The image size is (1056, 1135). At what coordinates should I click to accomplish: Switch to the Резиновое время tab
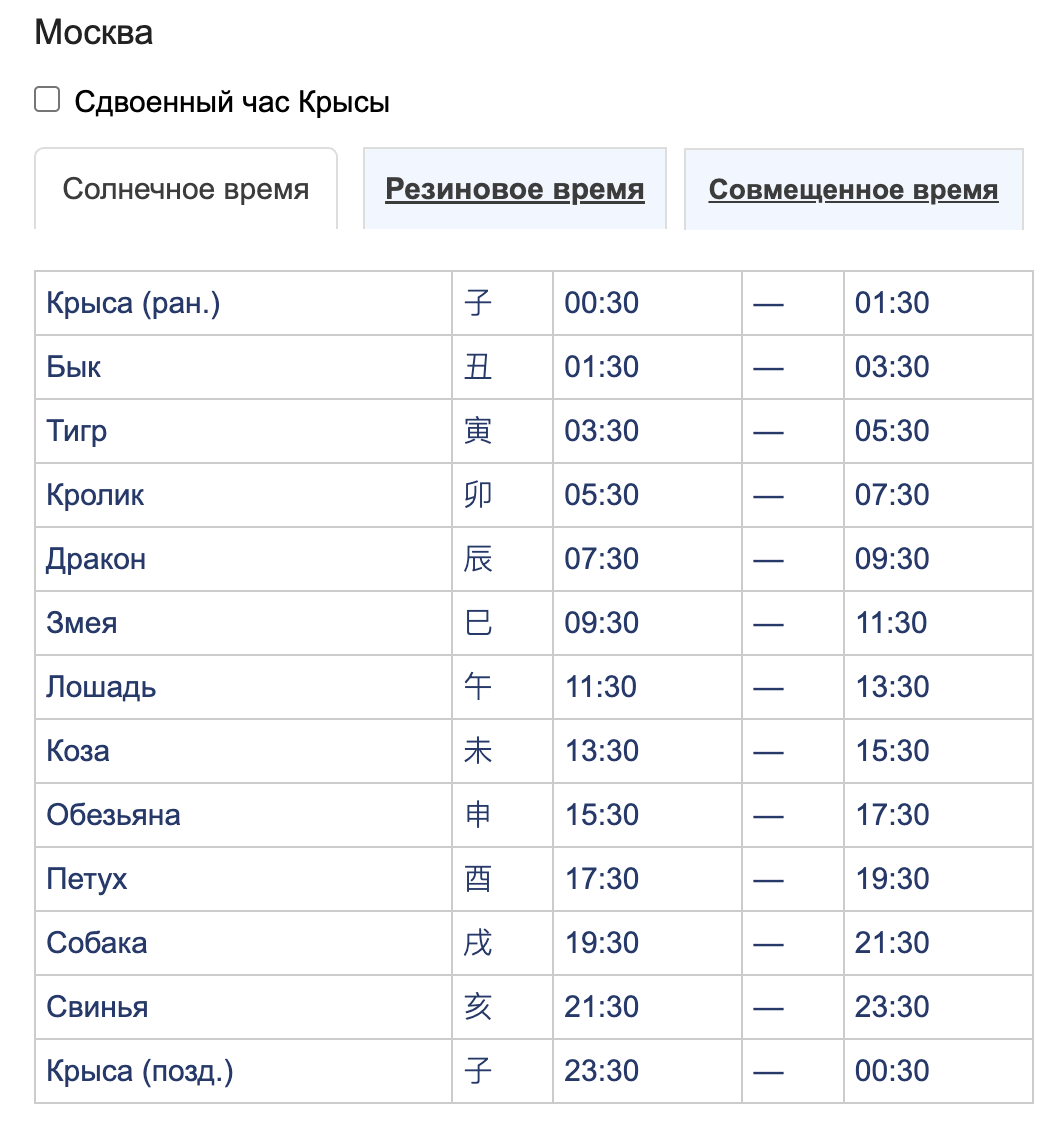(514, 189)
